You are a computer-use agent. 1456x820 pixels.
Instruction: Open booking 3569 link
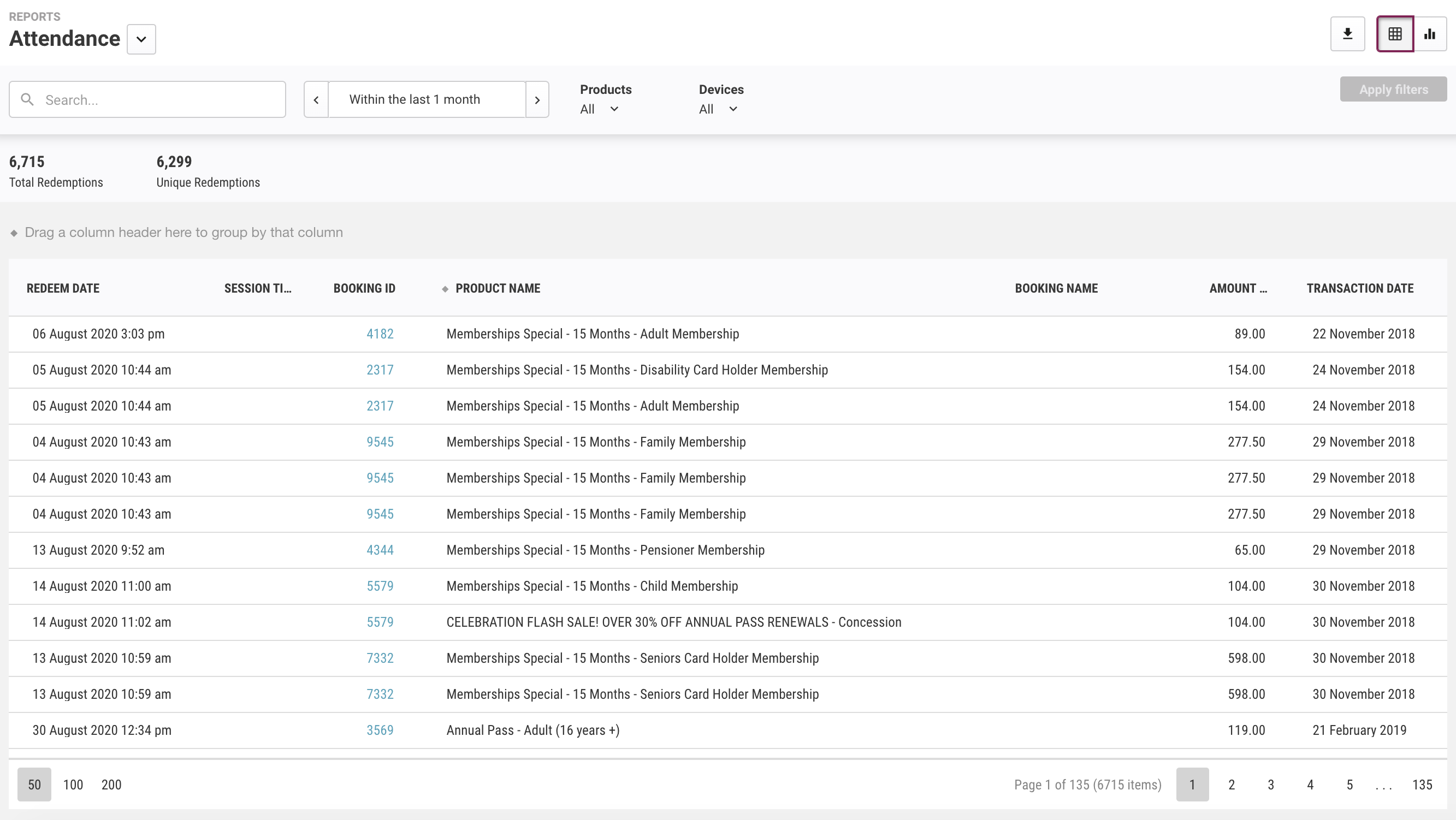380,730
